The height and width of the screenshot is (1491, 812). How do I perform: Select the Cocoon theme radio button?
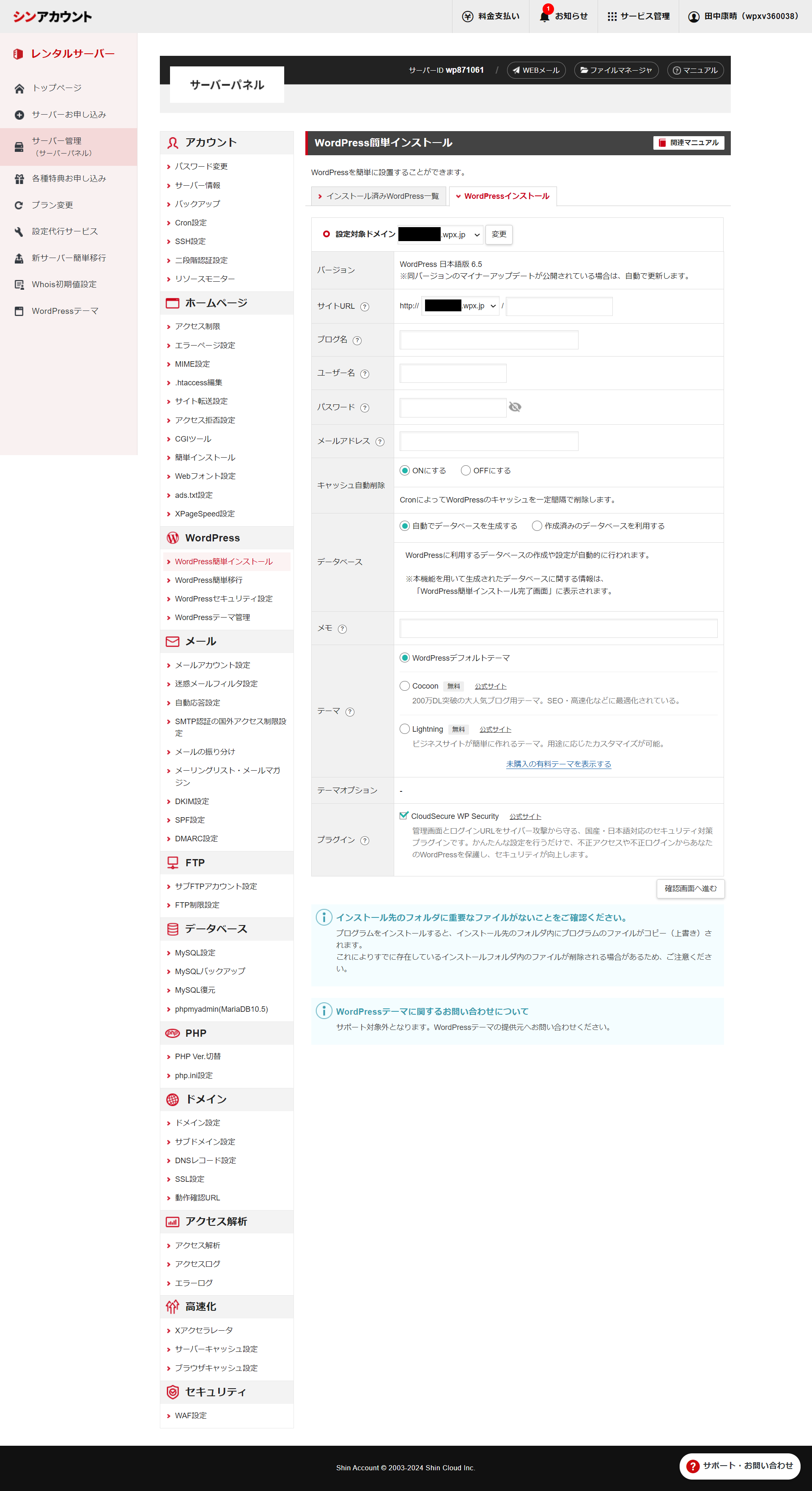[405, 686]
